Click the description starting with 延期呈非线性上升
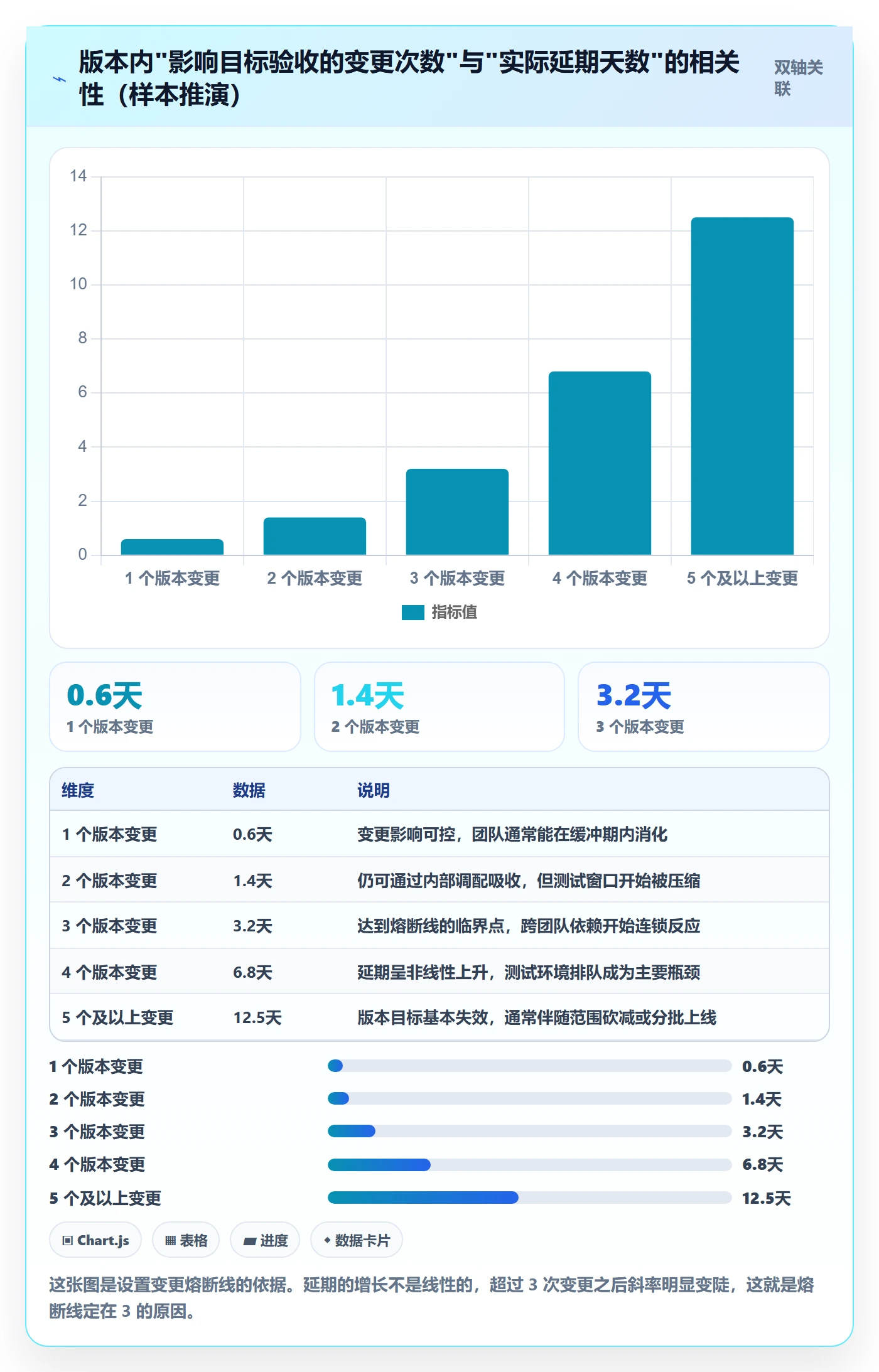Screen dimensions: 879x1372 pos(529,972)
